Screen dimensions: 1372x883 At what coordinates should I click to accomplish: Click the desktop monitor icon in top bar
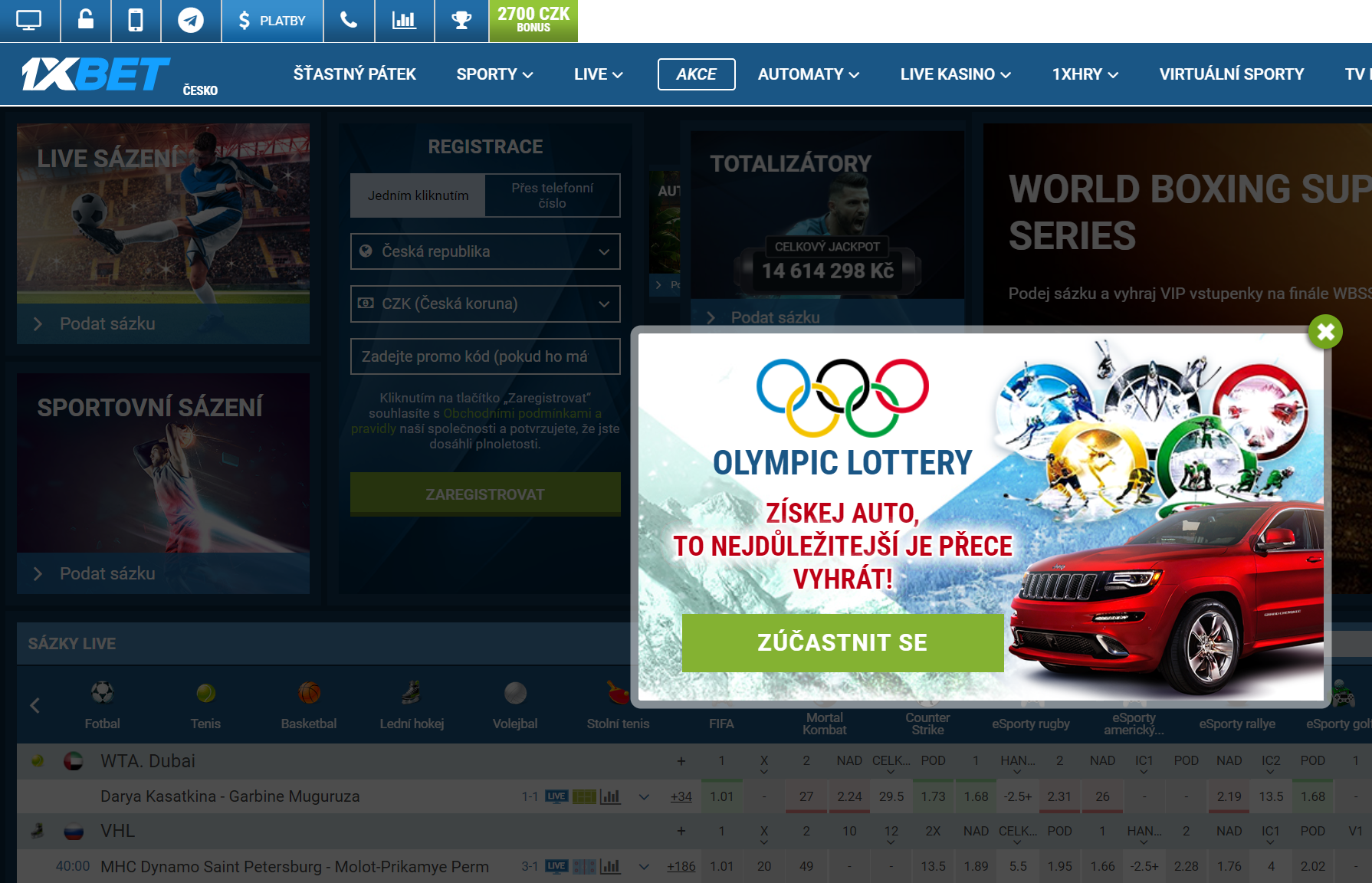(x=29, y=20)
